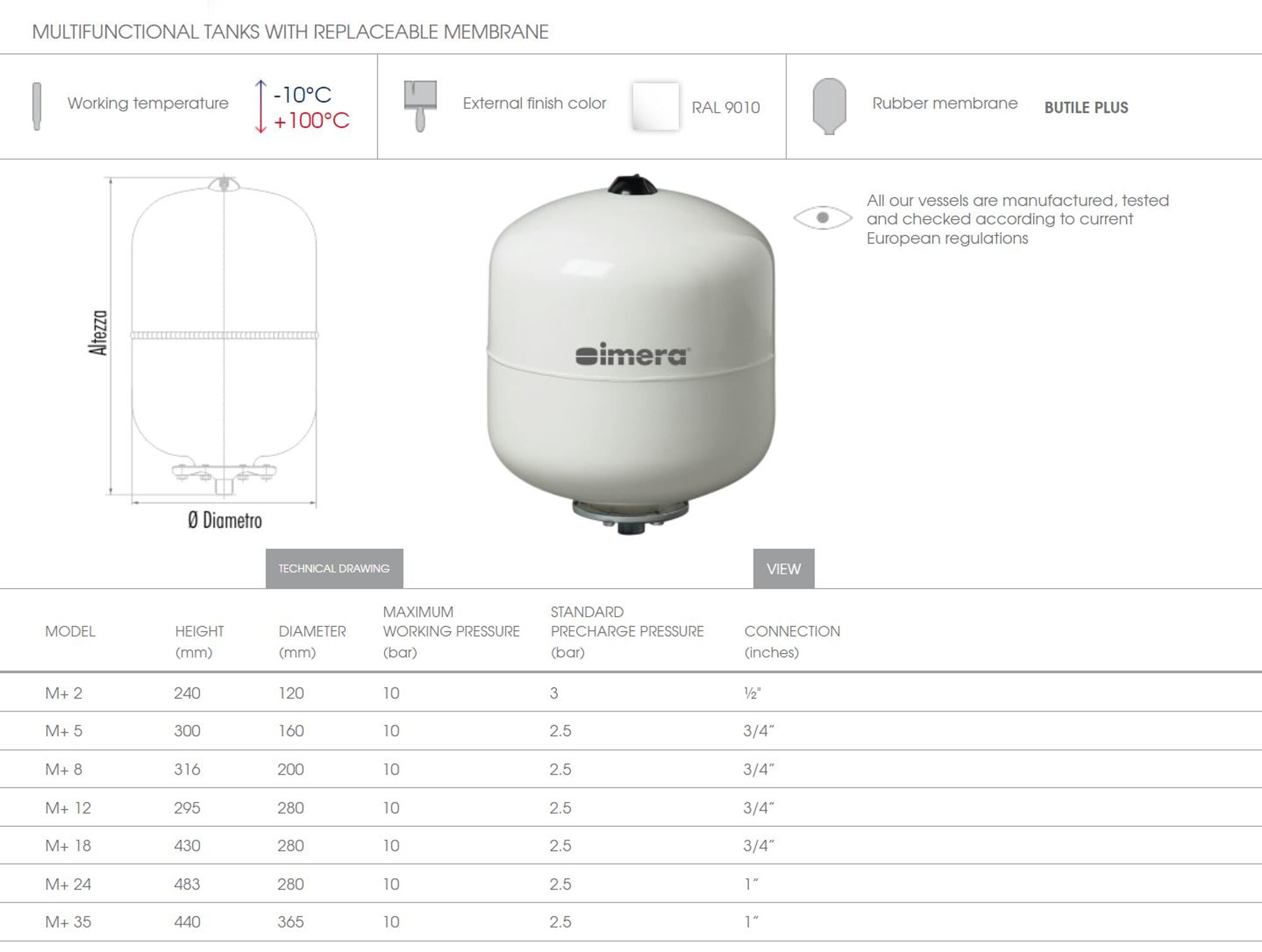Screen dimensions: 1262x952
Task: Switch to the VIEW tab
Action: click(783, 568)
